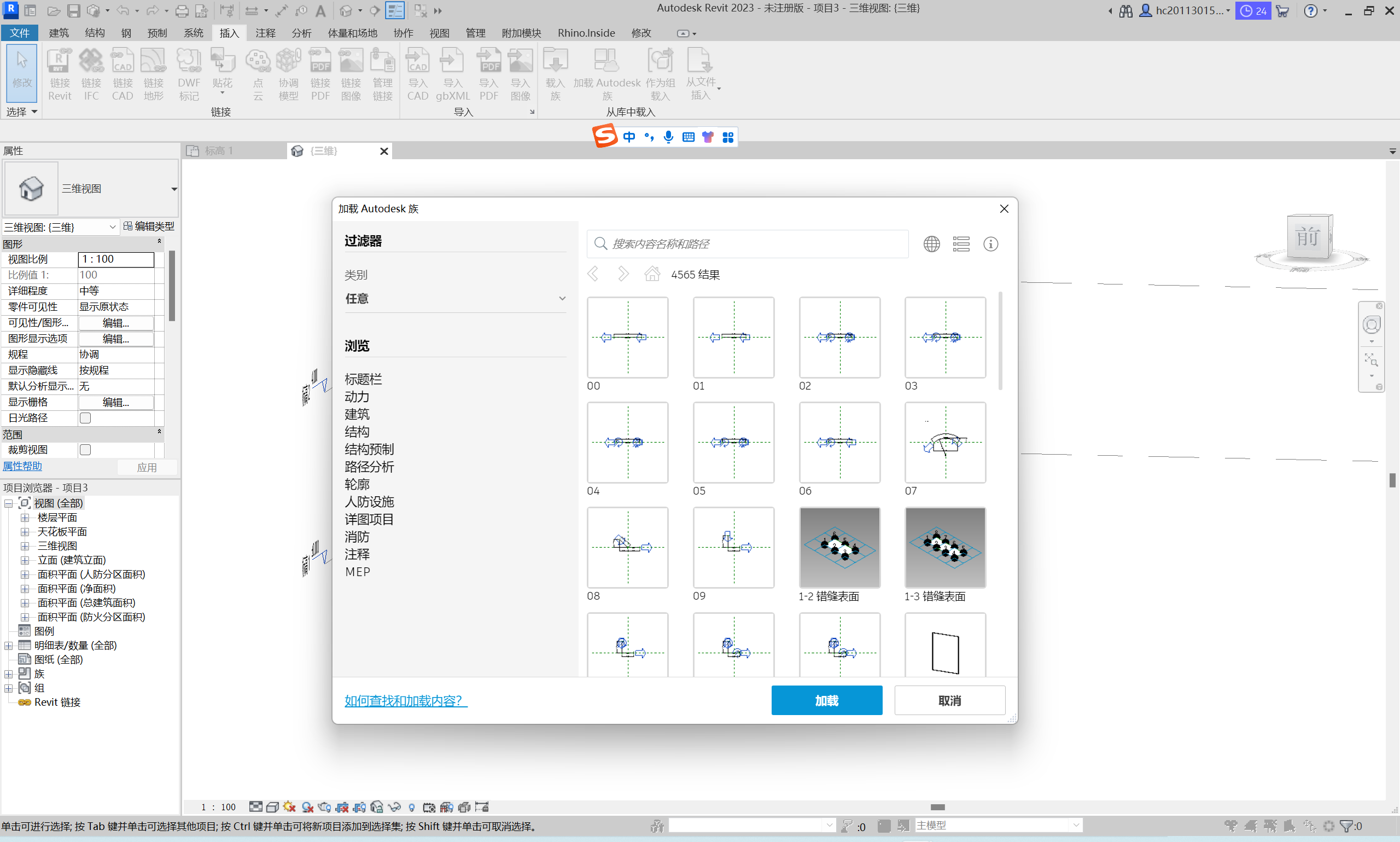Open the 建筑 ribbon tab
The width and height of the screenshot is (1400, 842).
[59, 33]
